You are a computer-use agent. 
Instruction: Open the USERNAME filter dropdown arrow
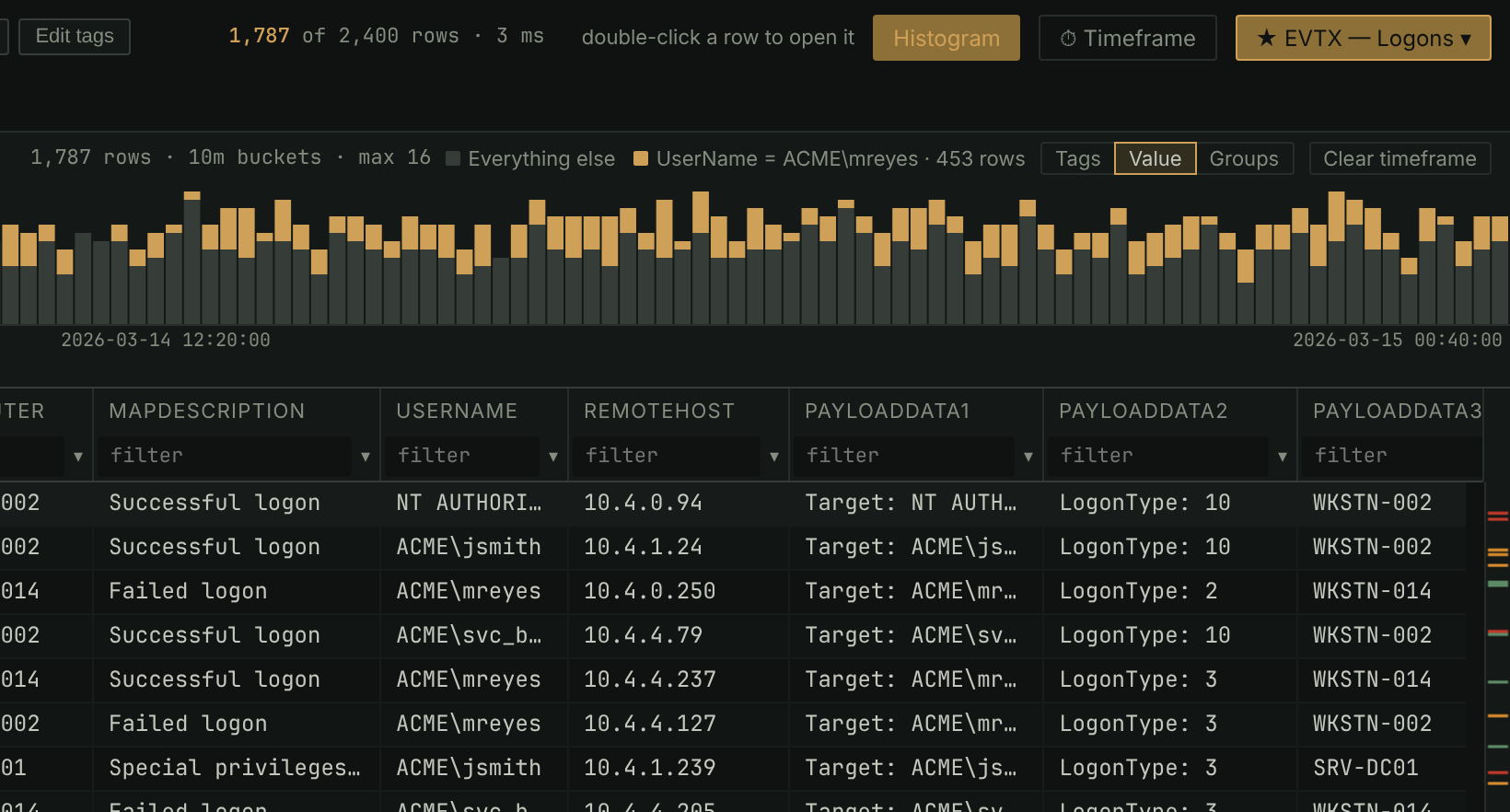pyautogui.click(x=553, y=457)
